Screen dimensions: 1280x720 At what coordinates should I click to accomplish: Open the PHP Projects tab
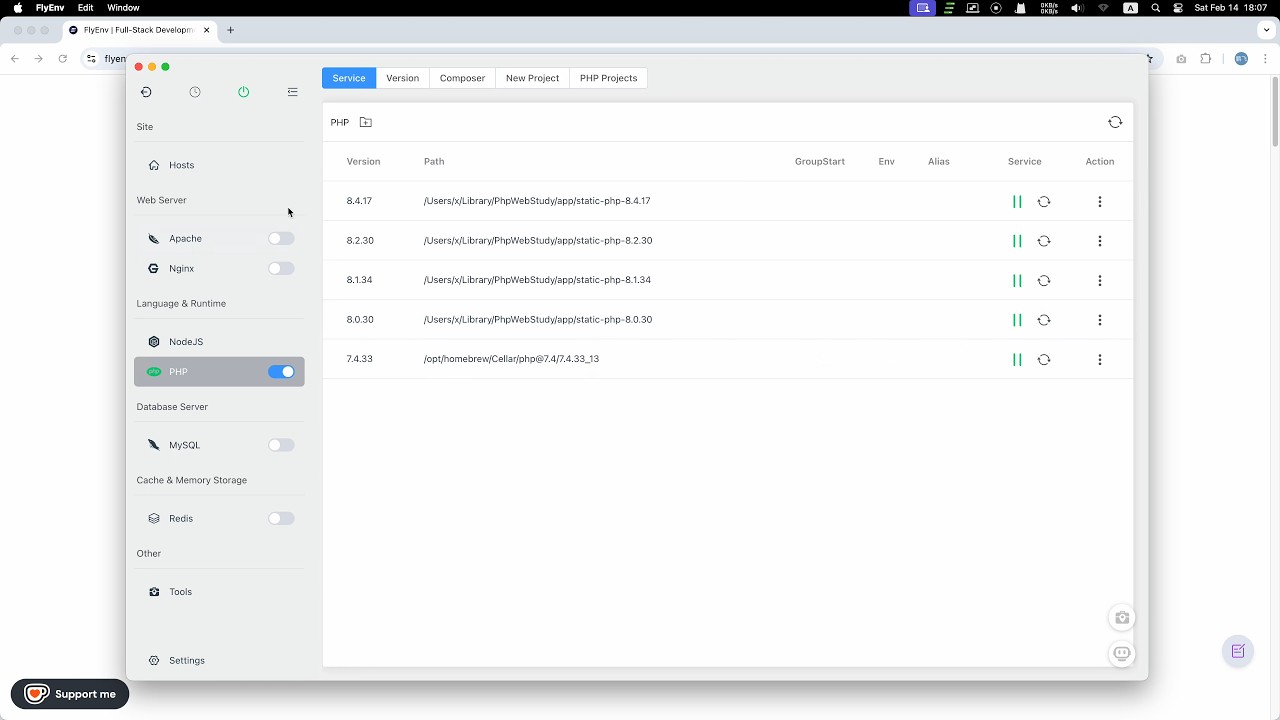pyautogui.click(x=608, y=78)
